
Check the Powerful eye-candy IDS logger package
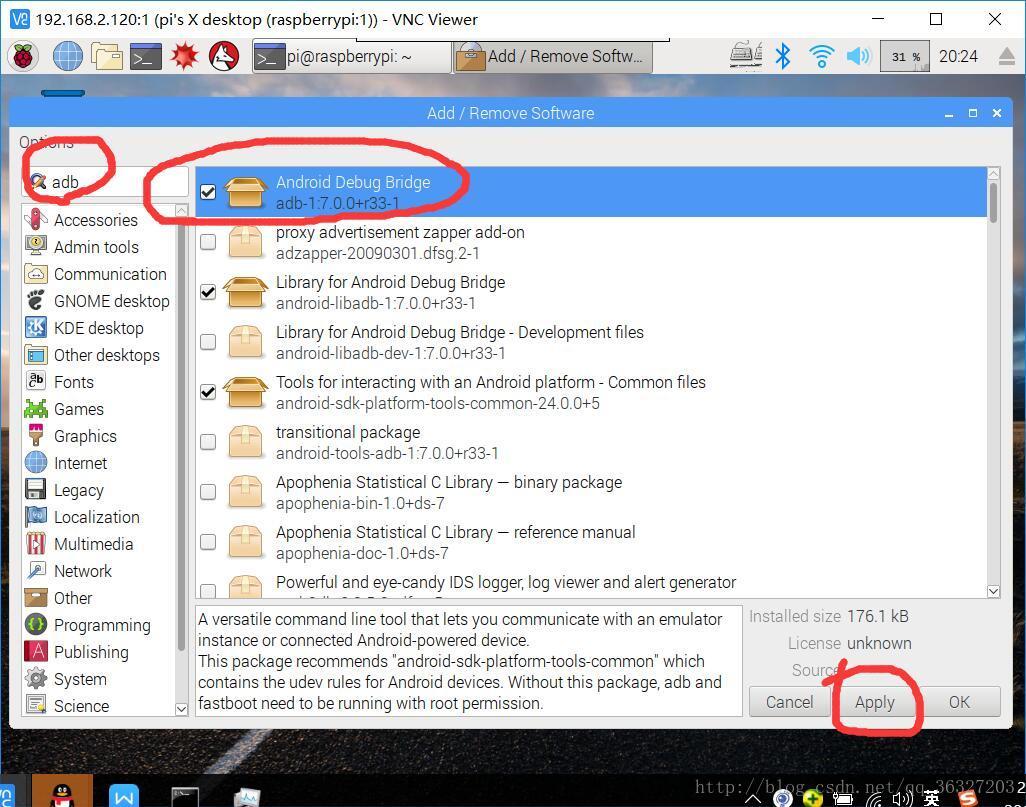click(x=207, y=590)
